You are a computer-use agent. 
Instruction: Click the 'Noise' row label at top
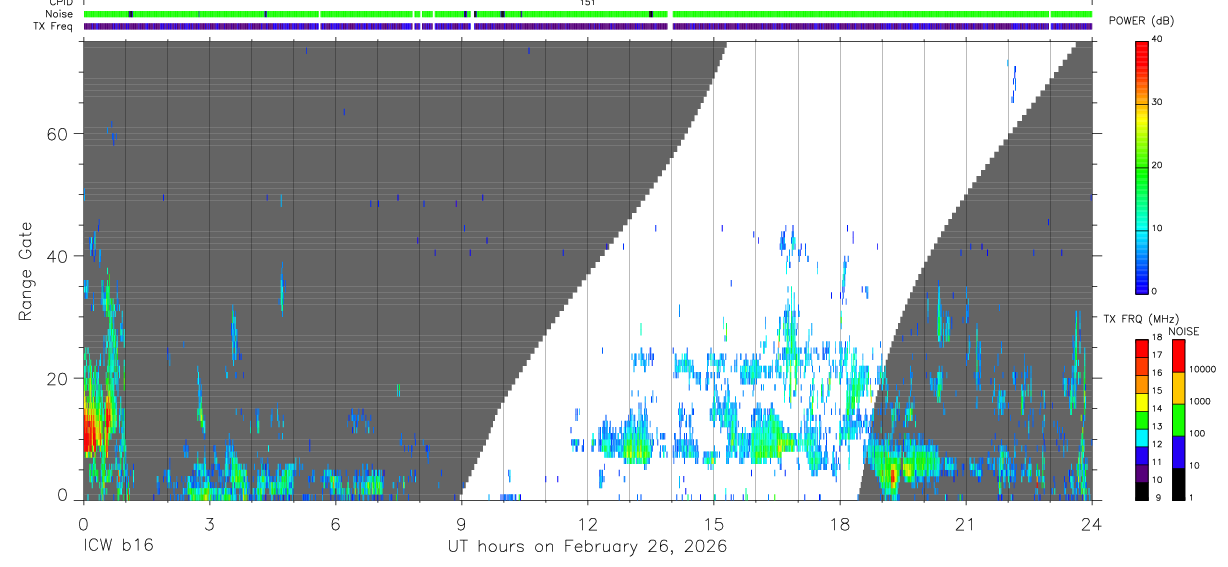click(x=59, y=14)
